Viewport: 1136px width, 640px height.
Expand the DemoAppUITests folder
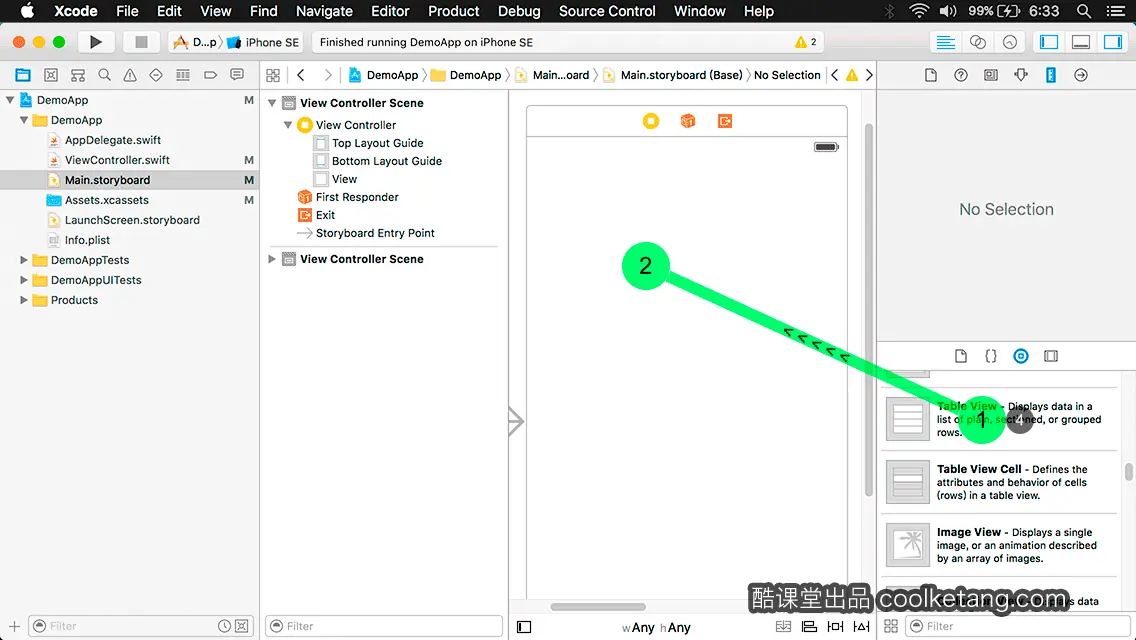tap(24, 280)
